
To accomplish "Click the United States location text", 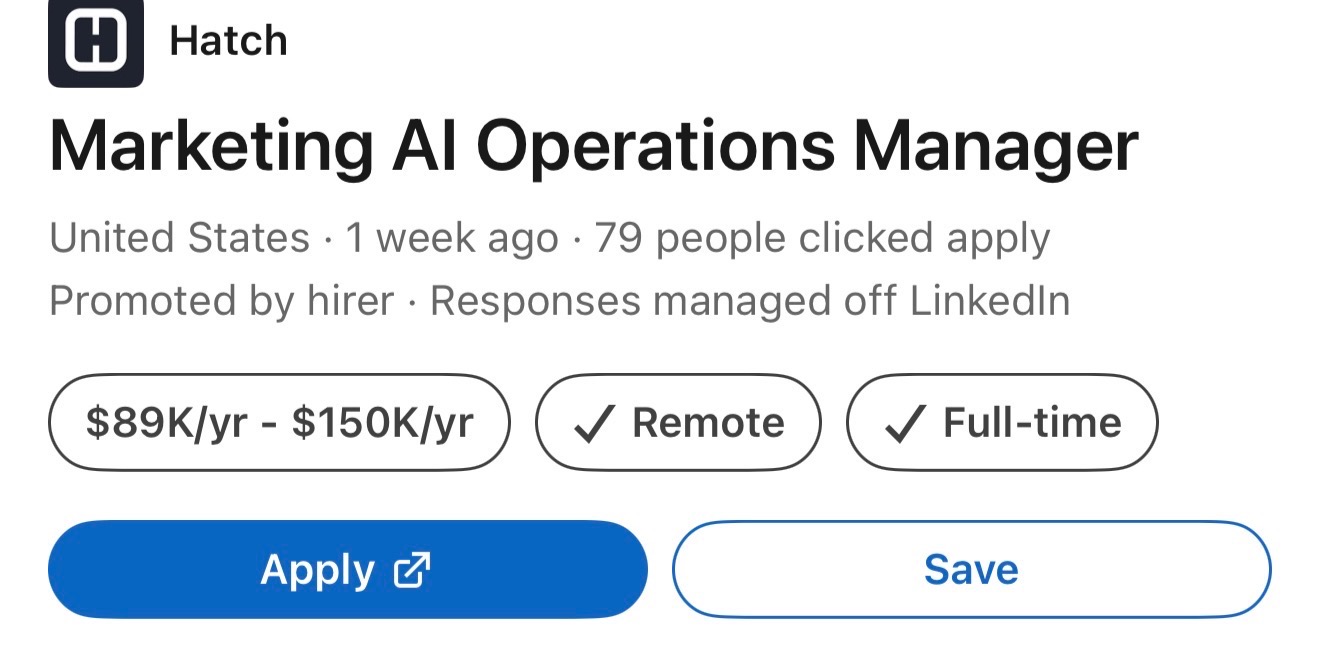I will coord(179,239).
